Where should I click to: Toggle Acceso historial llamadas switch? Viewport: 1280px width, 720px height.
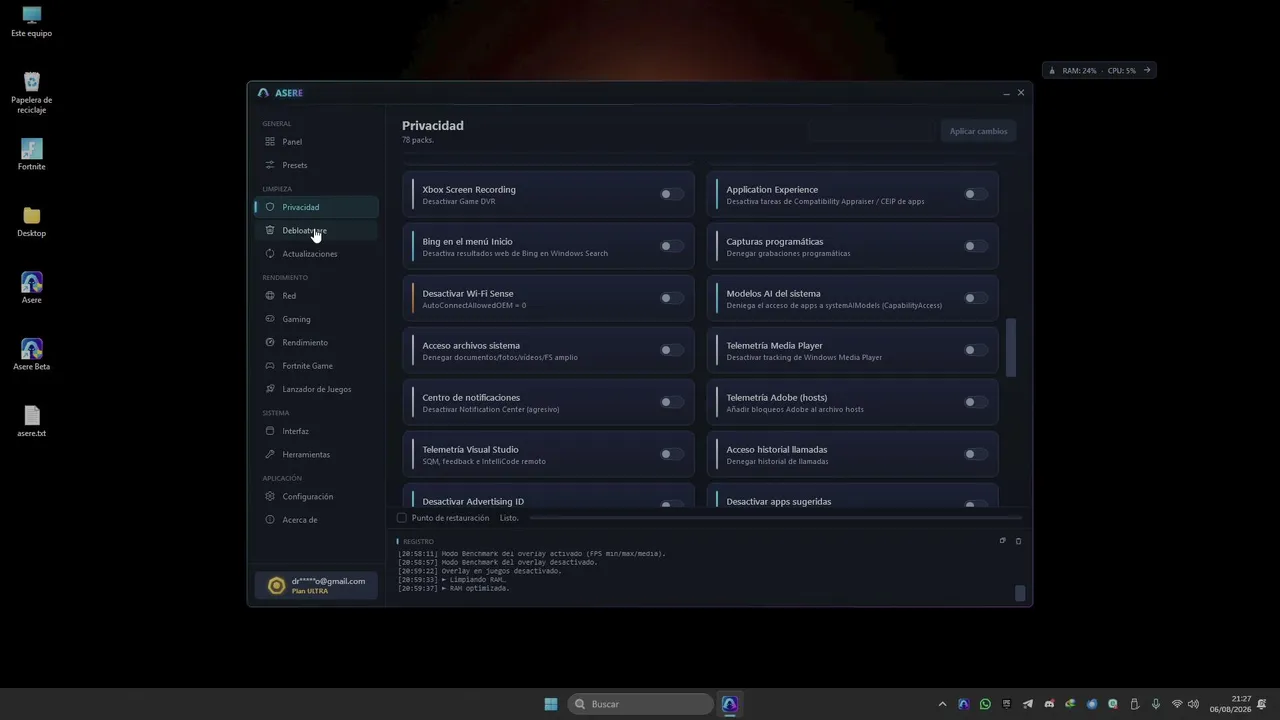(975, 454)
